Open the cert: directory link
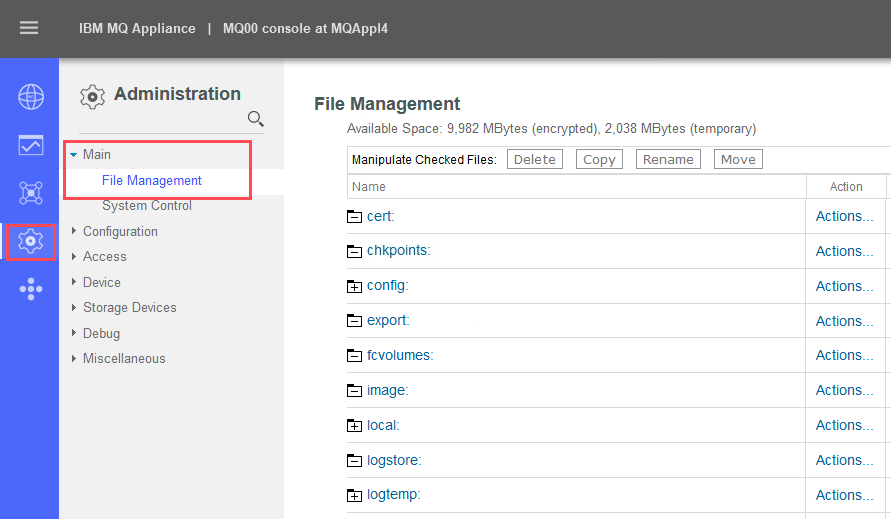Viewport: 891px width, 519px height. [381, 216]
